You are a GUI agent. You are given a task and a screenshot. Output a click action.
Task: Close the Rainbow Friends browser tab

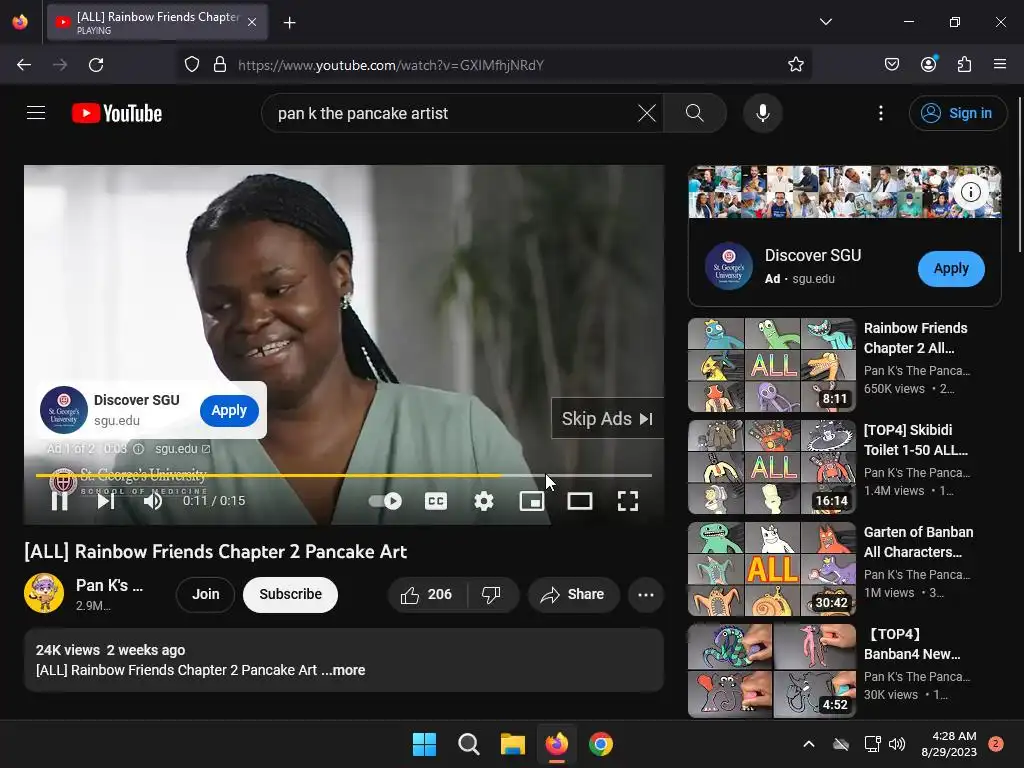point(252,23)
